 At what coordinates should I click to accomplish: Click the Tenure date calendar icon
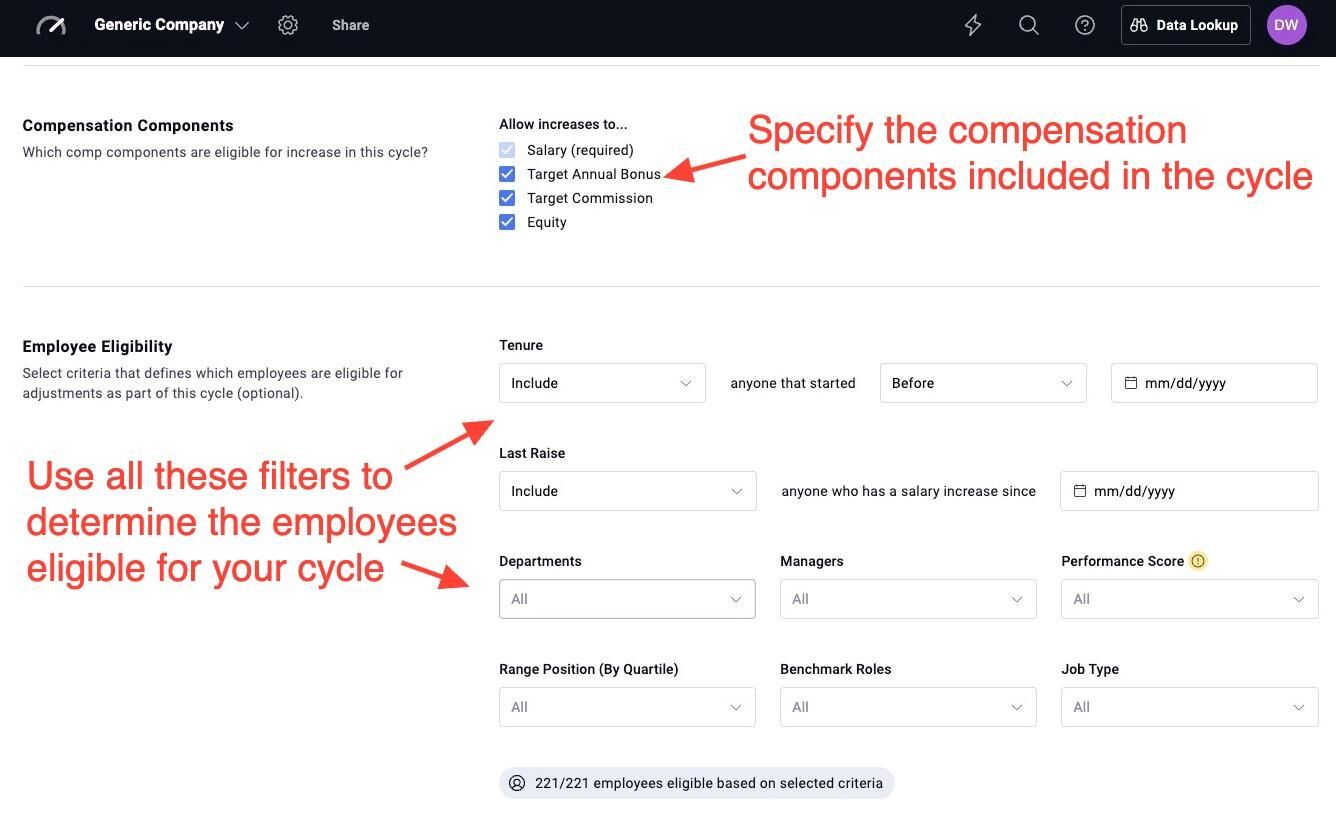coord(1131,383)
